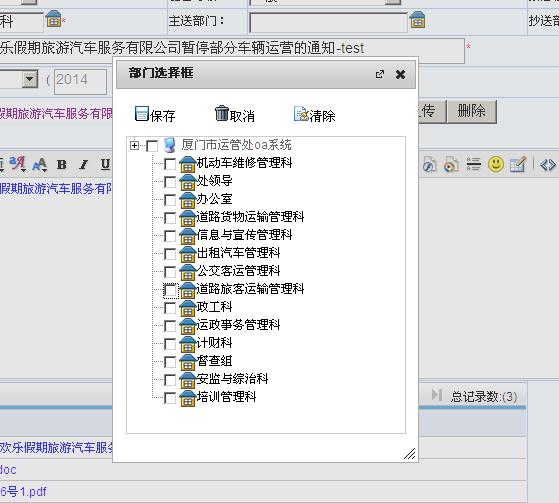Viewport: 559px width, 503px height.
Task: Pop out the 部门选择框 dialog
Action: (380, 74)
